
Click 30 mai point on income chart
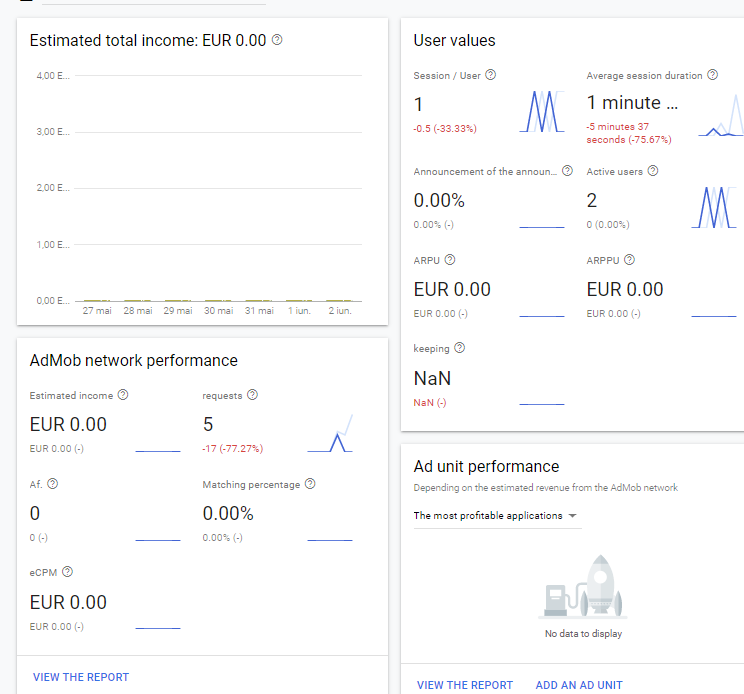pos(218,300)
